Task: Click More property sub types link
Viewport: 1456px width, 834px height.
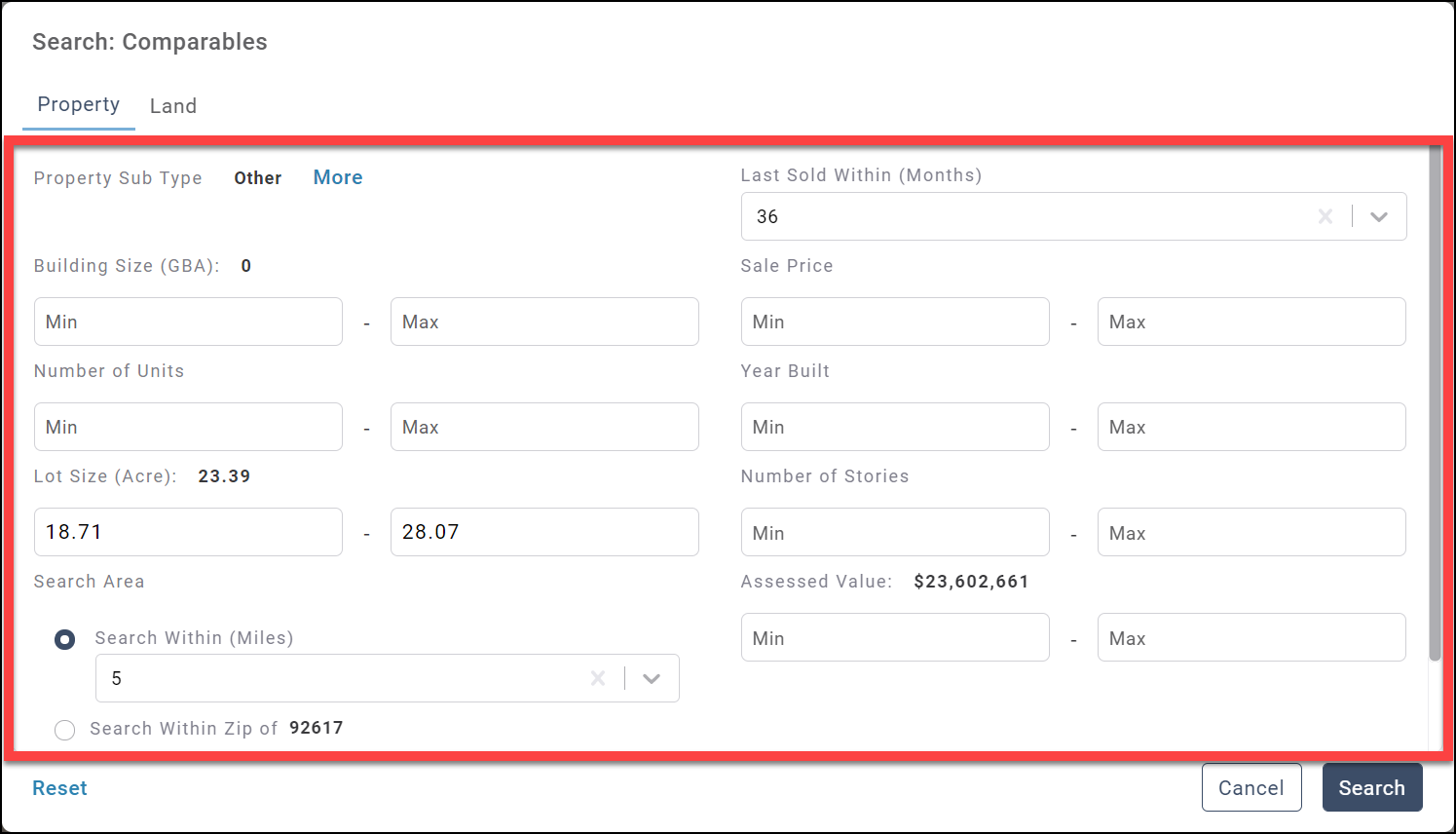Action: point(337,177)
